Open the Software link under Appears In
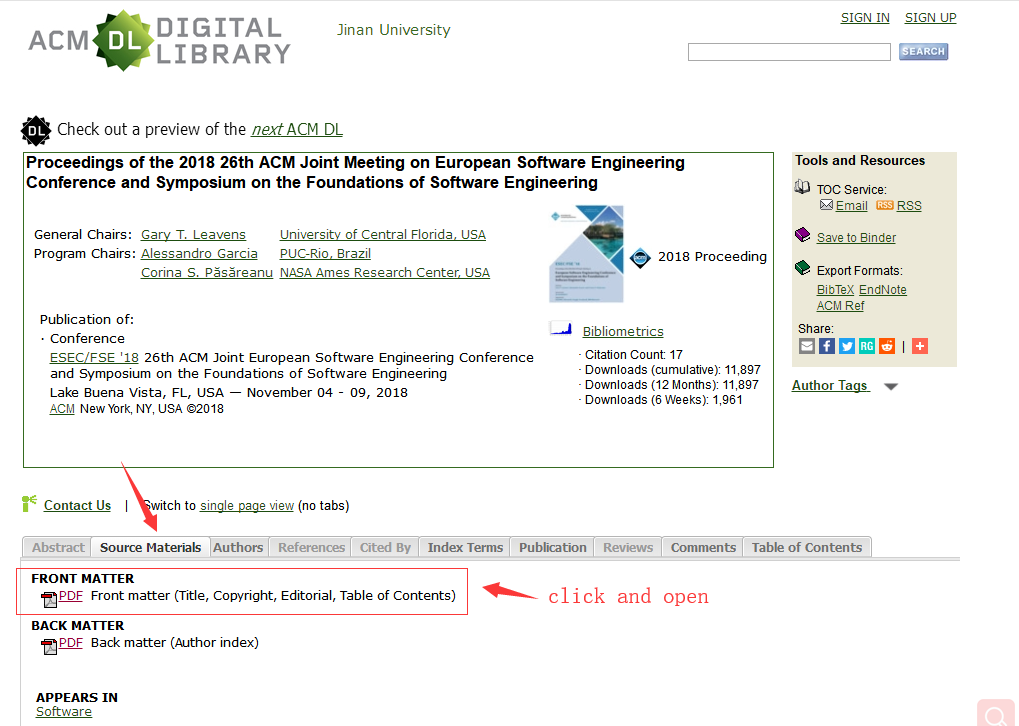Viewport: 1019px width, 726px height. pos(64,712)
